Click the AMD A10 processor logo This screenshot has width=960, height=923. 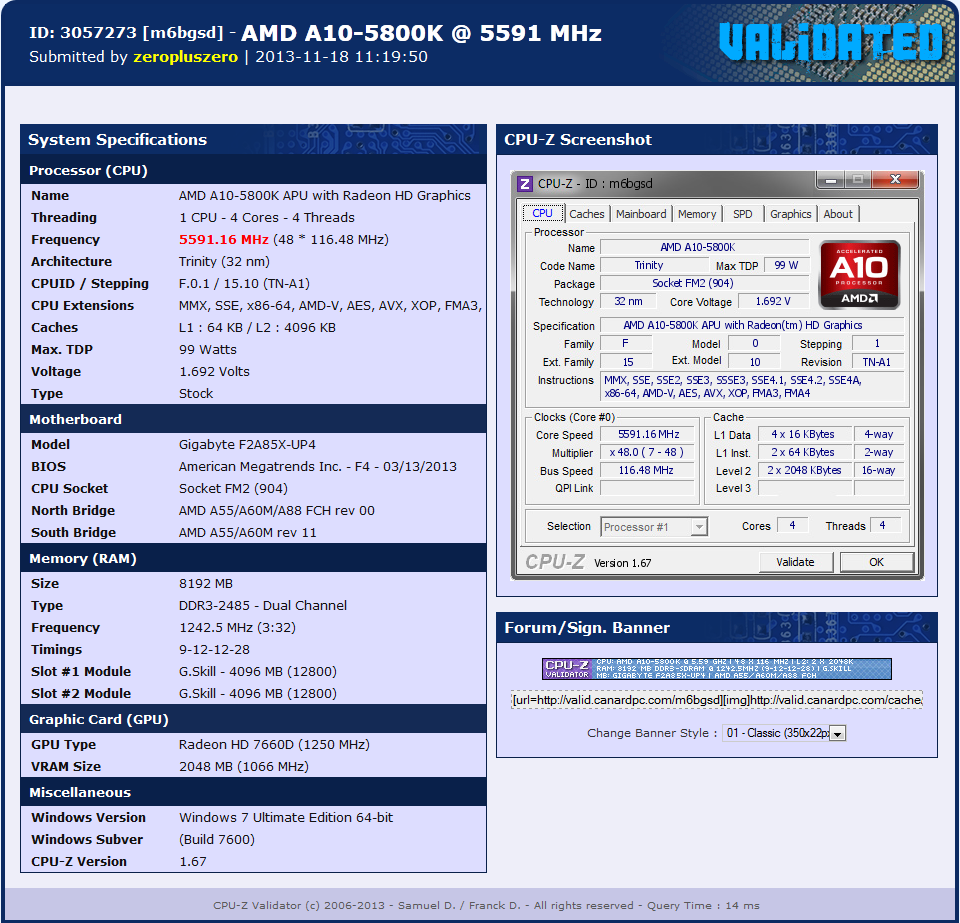tap(859, 275)
